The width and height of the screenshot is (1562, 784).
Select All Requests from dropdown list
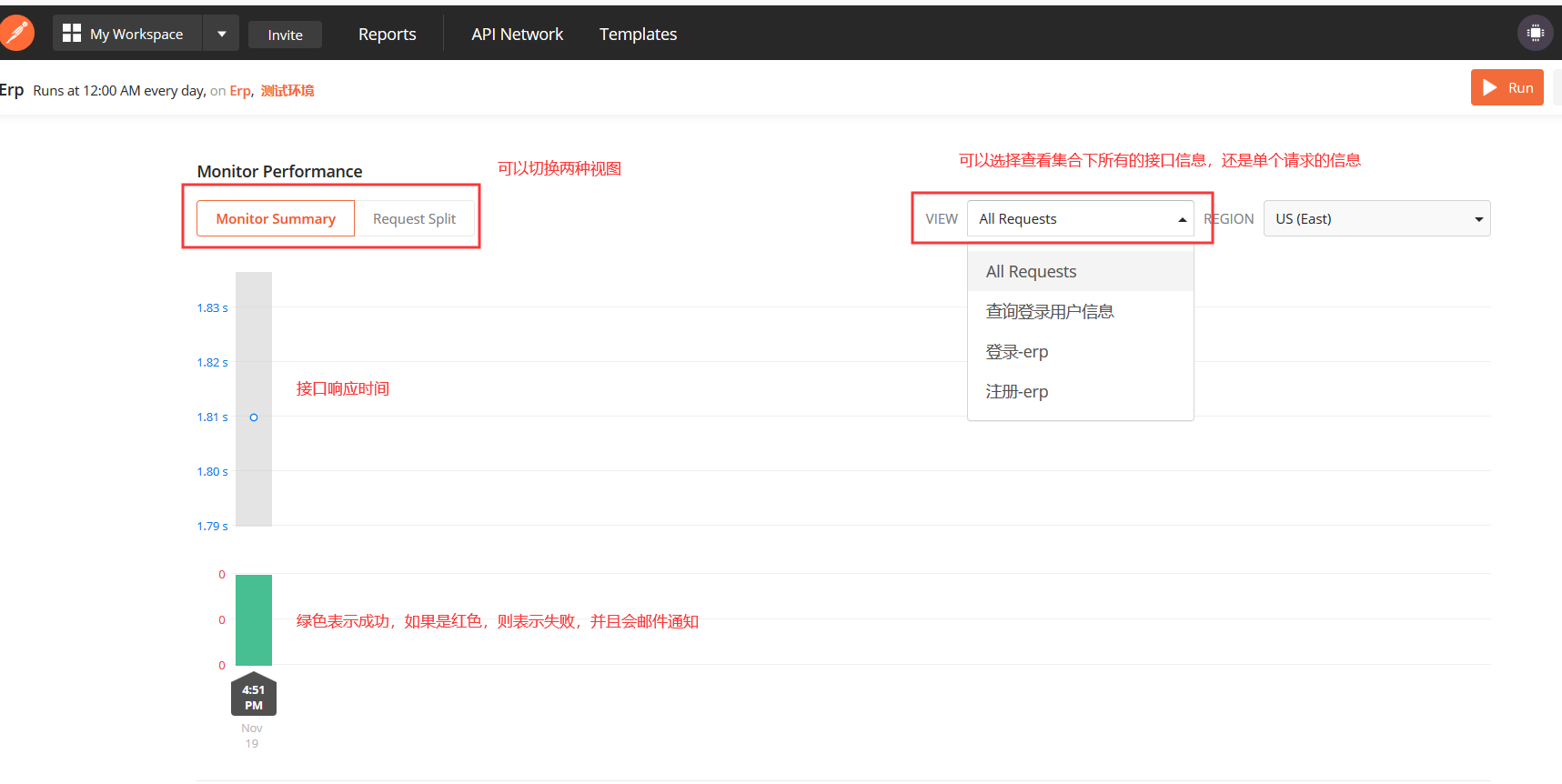pos(1031,272)
